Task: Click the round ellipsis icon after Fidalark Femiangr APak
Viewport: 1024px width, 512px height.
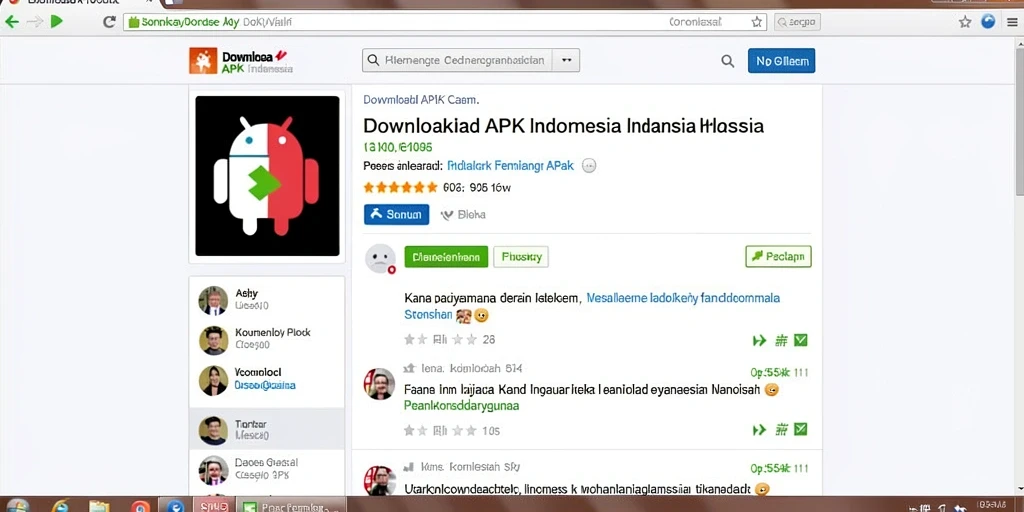Action: (x=589, y=166)
